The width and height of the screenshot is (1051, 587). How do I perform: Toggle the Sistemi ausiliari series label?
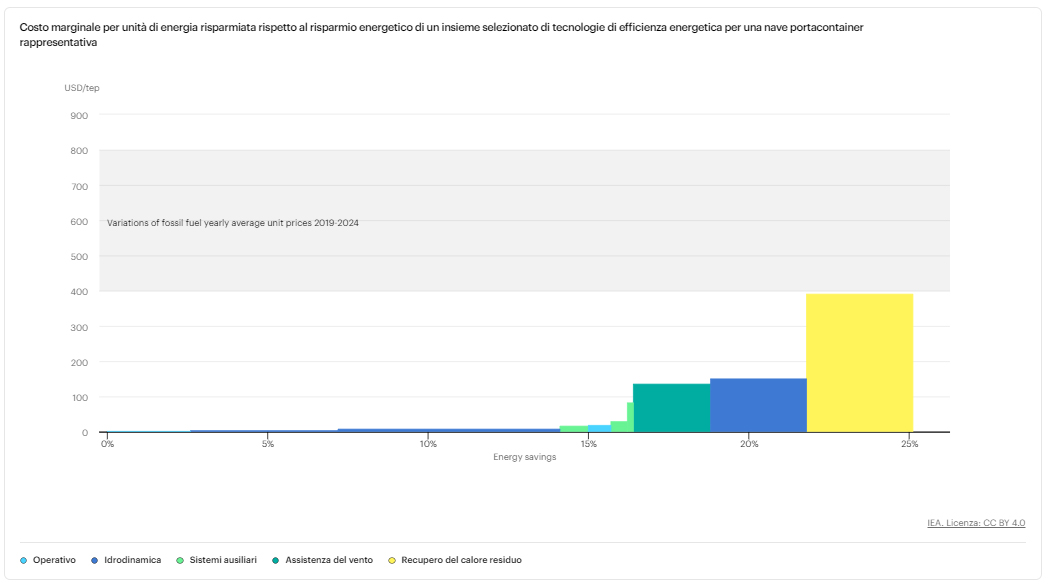pyautogui.click(x=223, y=560)
